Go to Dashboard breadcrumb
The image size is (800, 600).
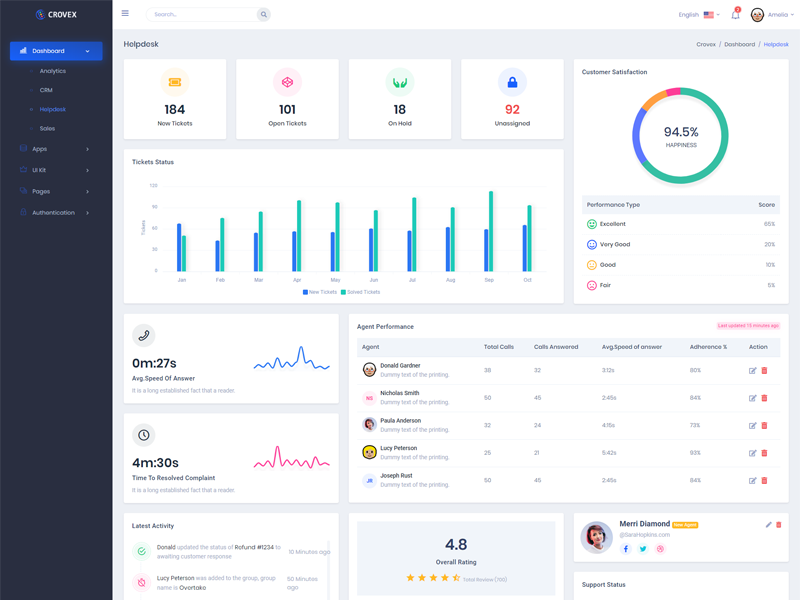739,44
